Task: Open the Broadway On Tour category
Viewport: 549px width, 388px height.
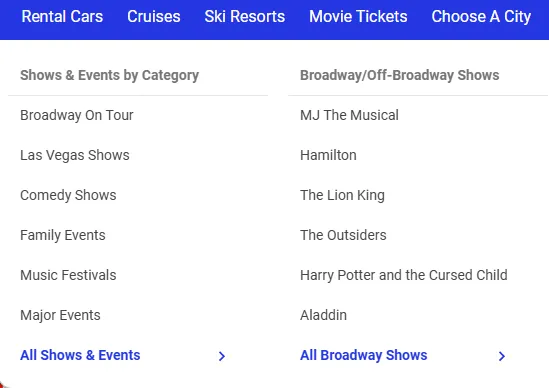Action: [77, 115]
